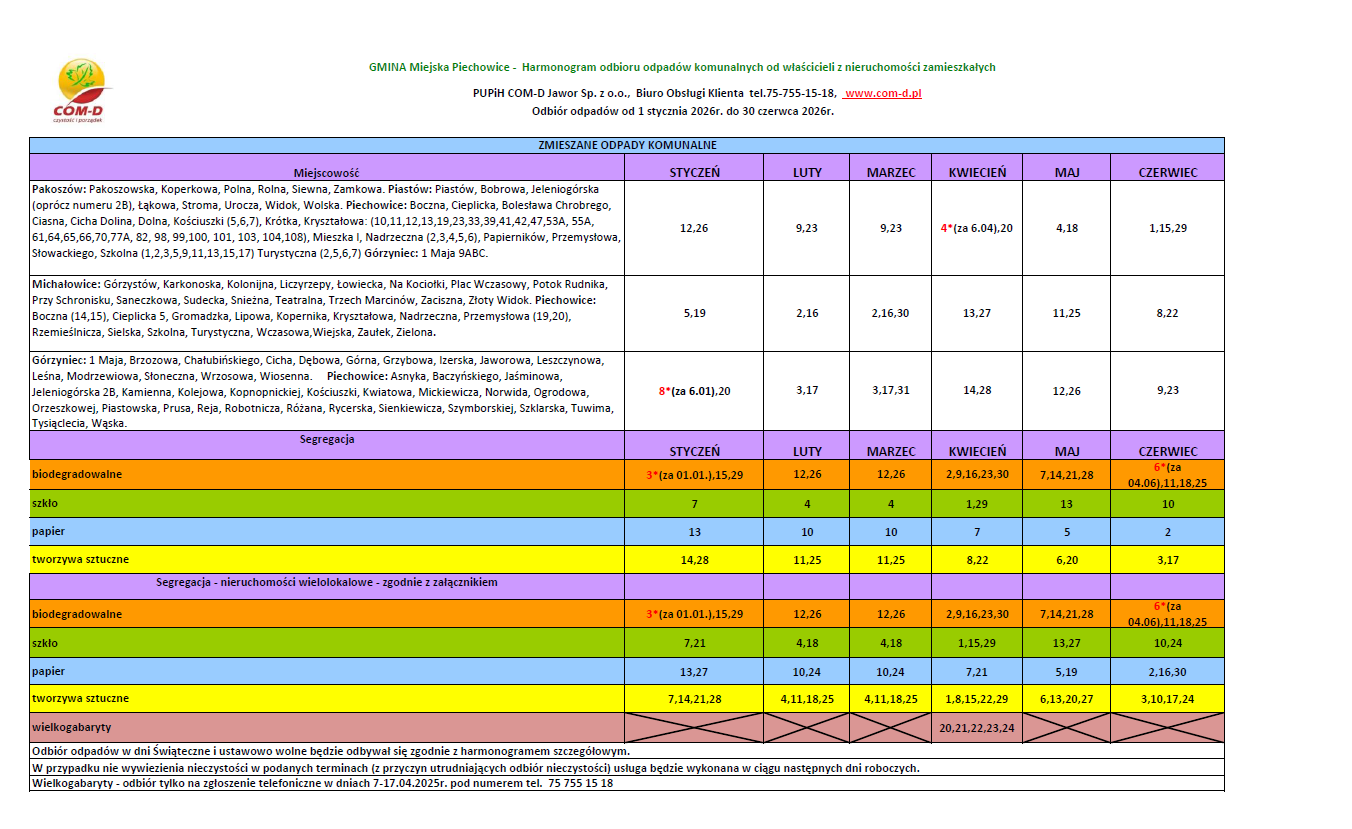Screen dimensions: 1352x829
Task: Click the red-marked 4*(za 6.04),20 cell
Action: 976,228
